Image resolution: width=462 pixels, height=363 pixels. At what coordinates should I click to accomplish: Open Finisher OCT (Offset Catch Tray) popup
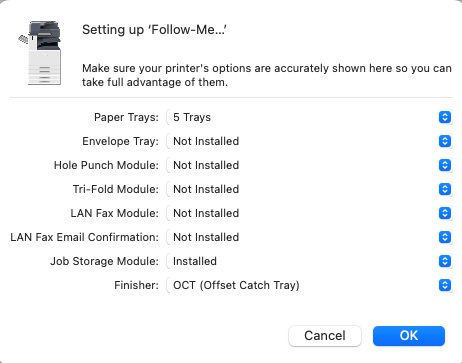point(309,285)
